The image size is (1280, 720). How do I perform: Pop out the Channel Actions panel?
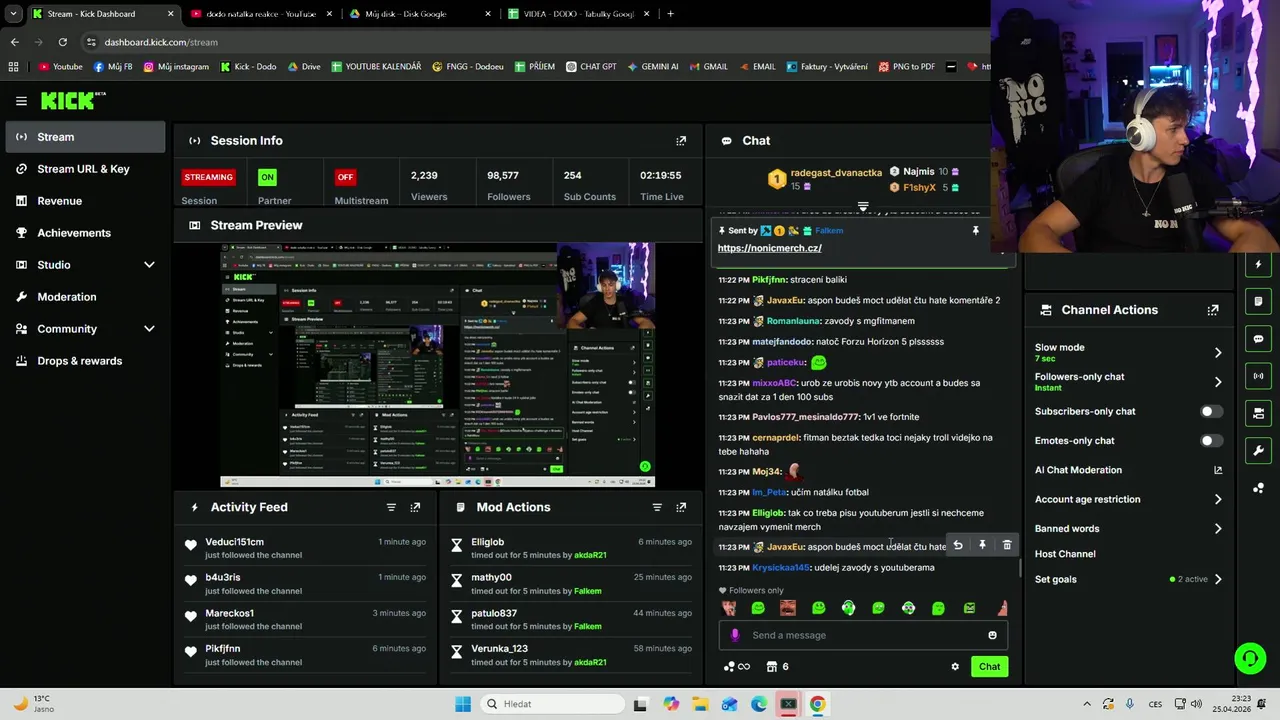[x=1213, y=310]
